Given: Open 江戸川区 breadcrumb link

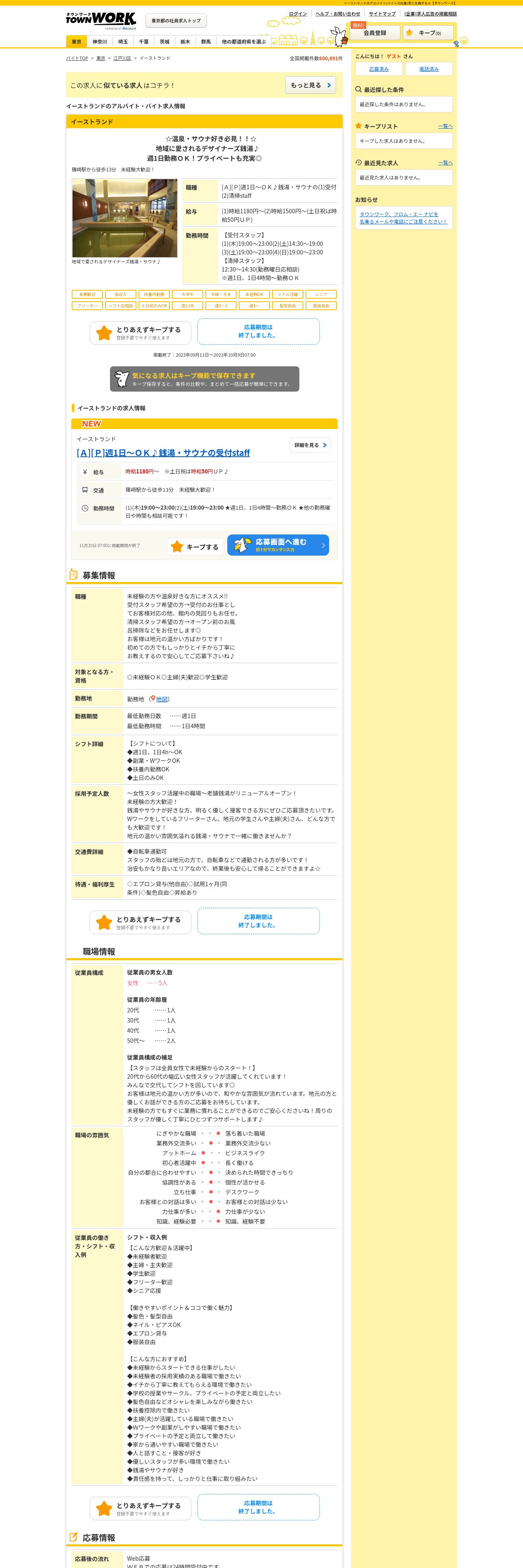Looking at the screenshot, I should [122, 59].
